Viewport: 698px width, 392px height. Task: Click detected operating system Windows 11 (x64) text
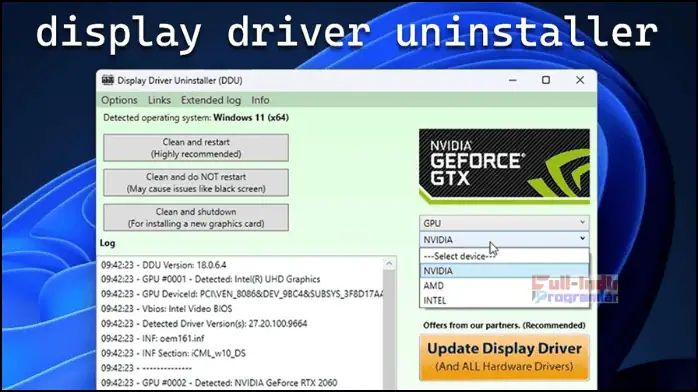click(251, 117)
